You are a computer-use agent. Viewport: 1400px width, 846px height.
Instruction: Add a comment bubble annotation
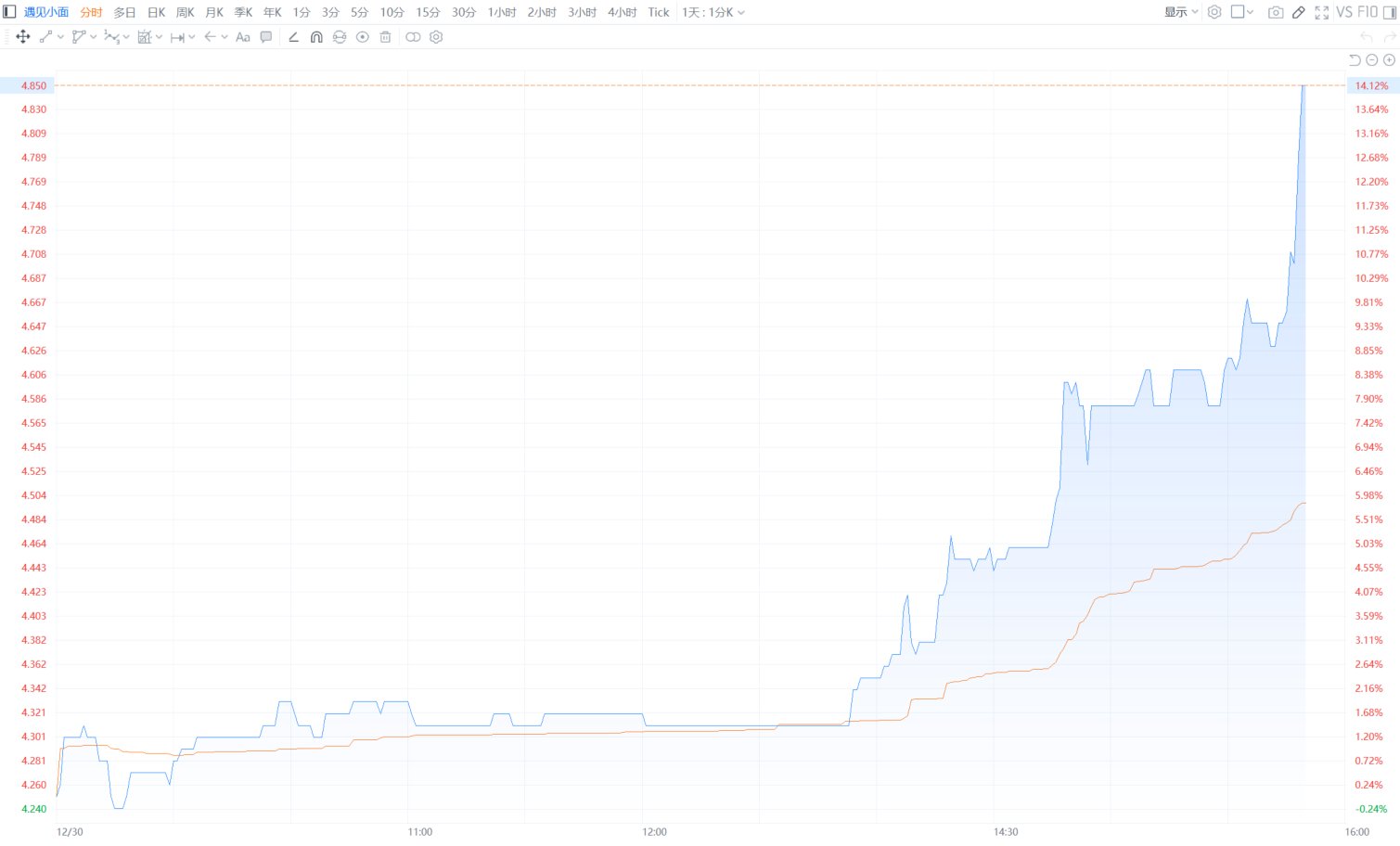point(266,37)
